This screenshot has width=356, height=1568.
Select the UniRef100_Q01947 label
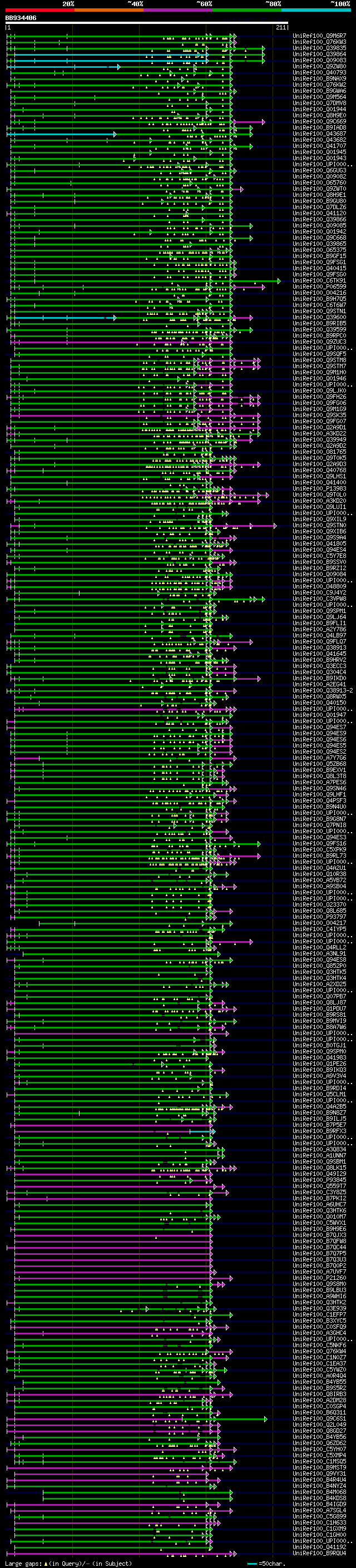point(319,715)
